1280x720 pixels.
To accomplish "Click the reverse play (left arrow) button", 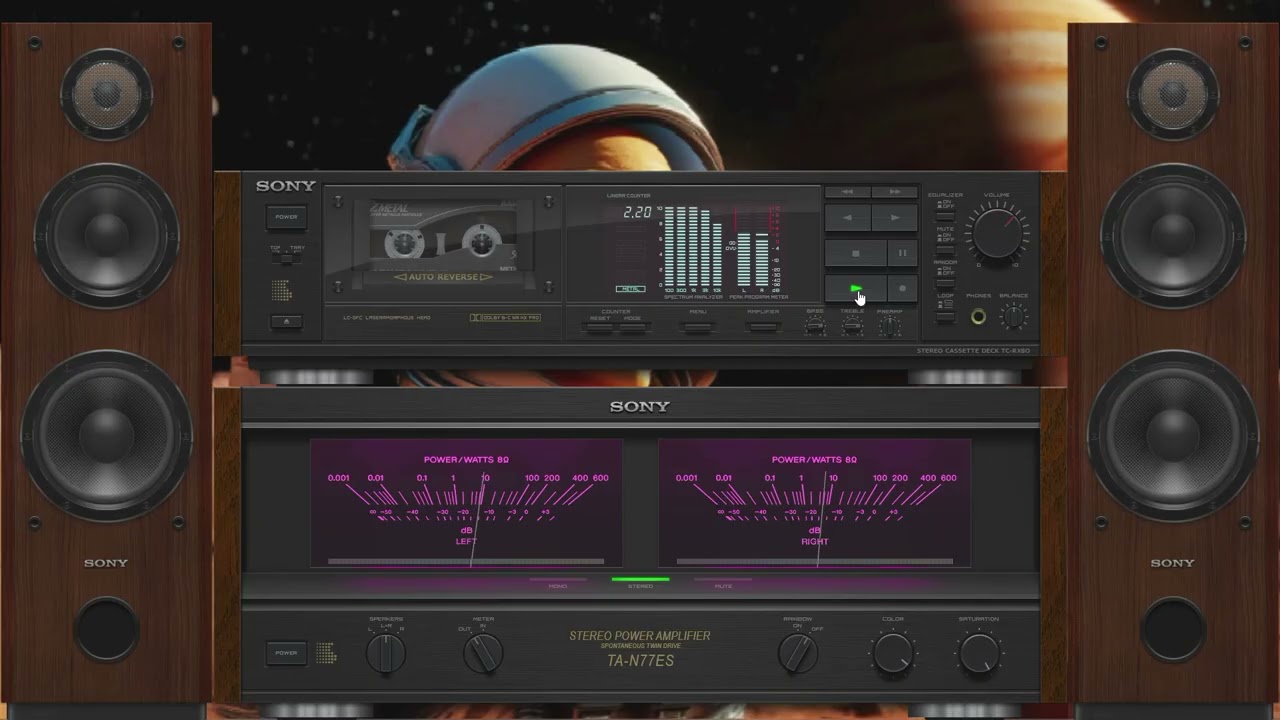I will coord(847,217).
